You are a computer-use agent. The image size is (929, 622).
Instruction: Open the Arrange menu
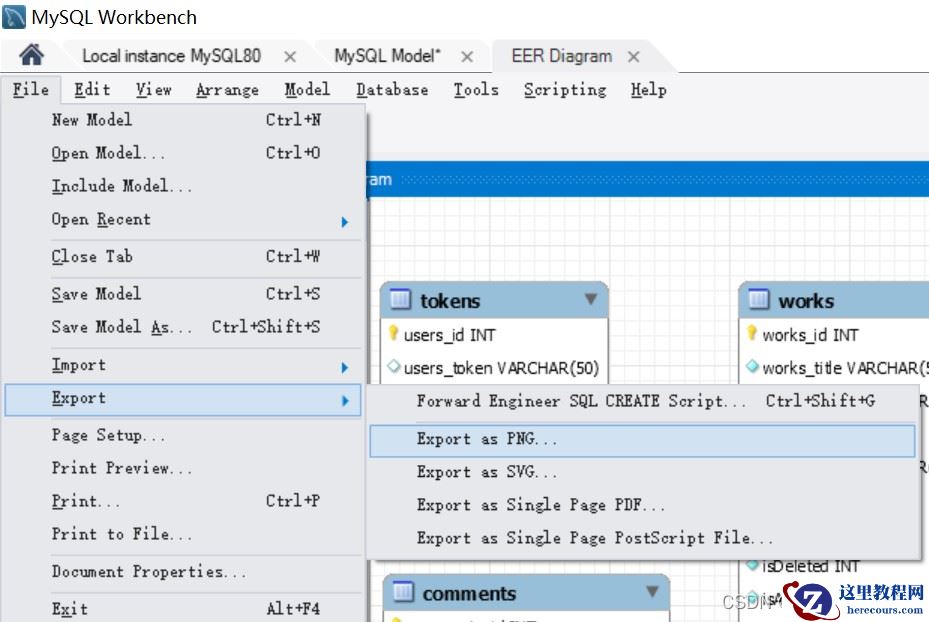pos(228,89)
